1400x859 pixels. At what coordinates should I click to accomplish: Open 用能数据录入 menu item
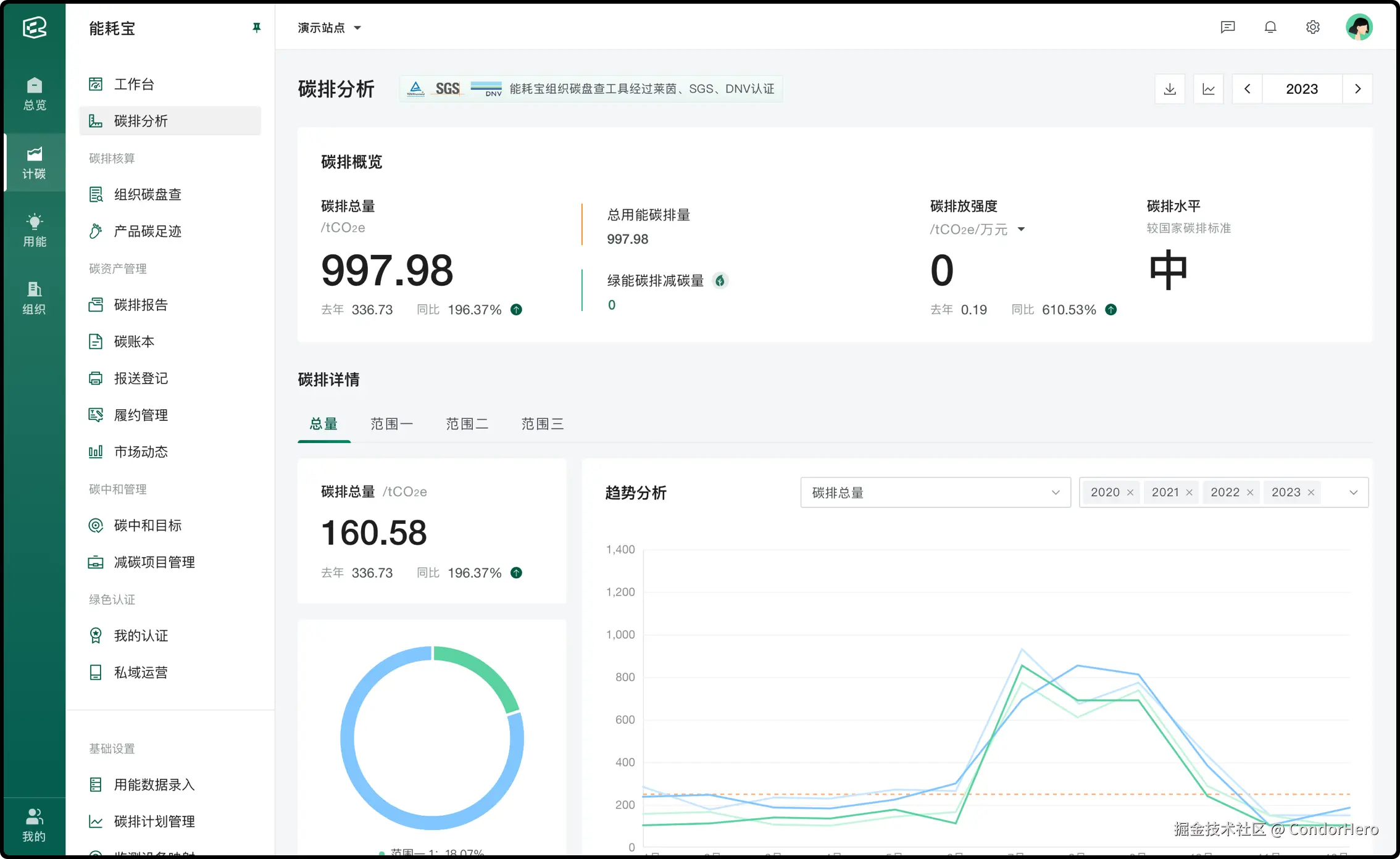coord(170,785)
